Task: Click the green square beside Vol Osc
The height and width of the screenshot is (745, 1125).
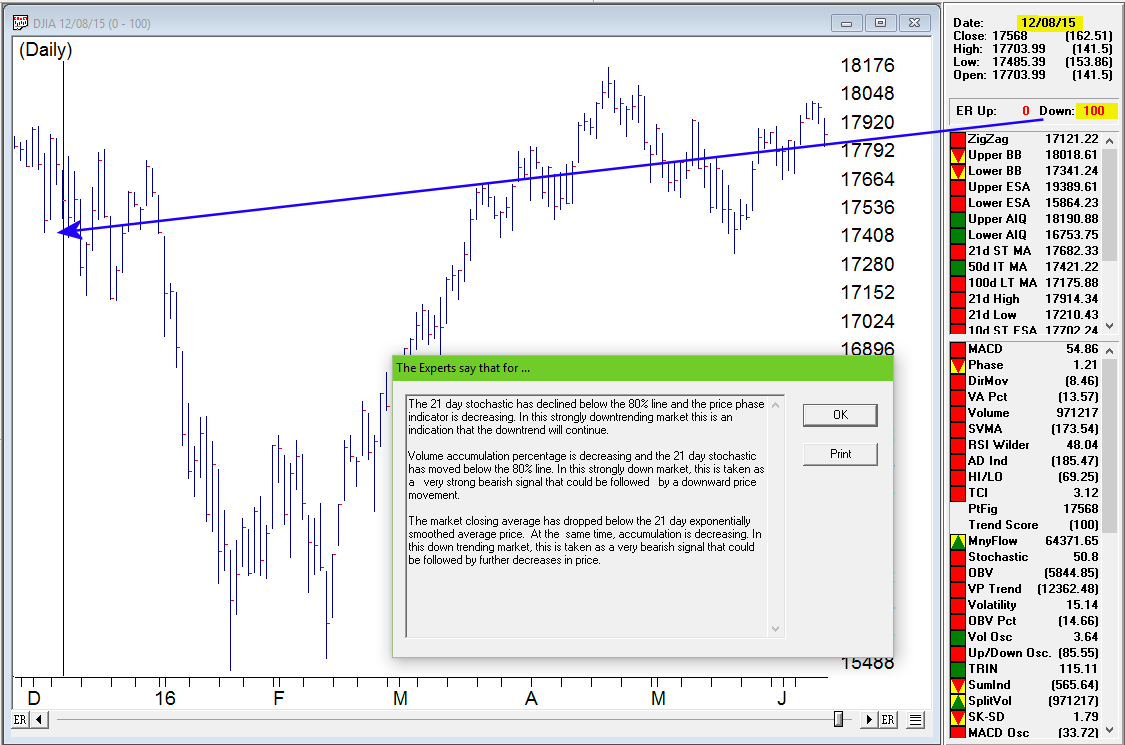Action: tap(957, 637)
